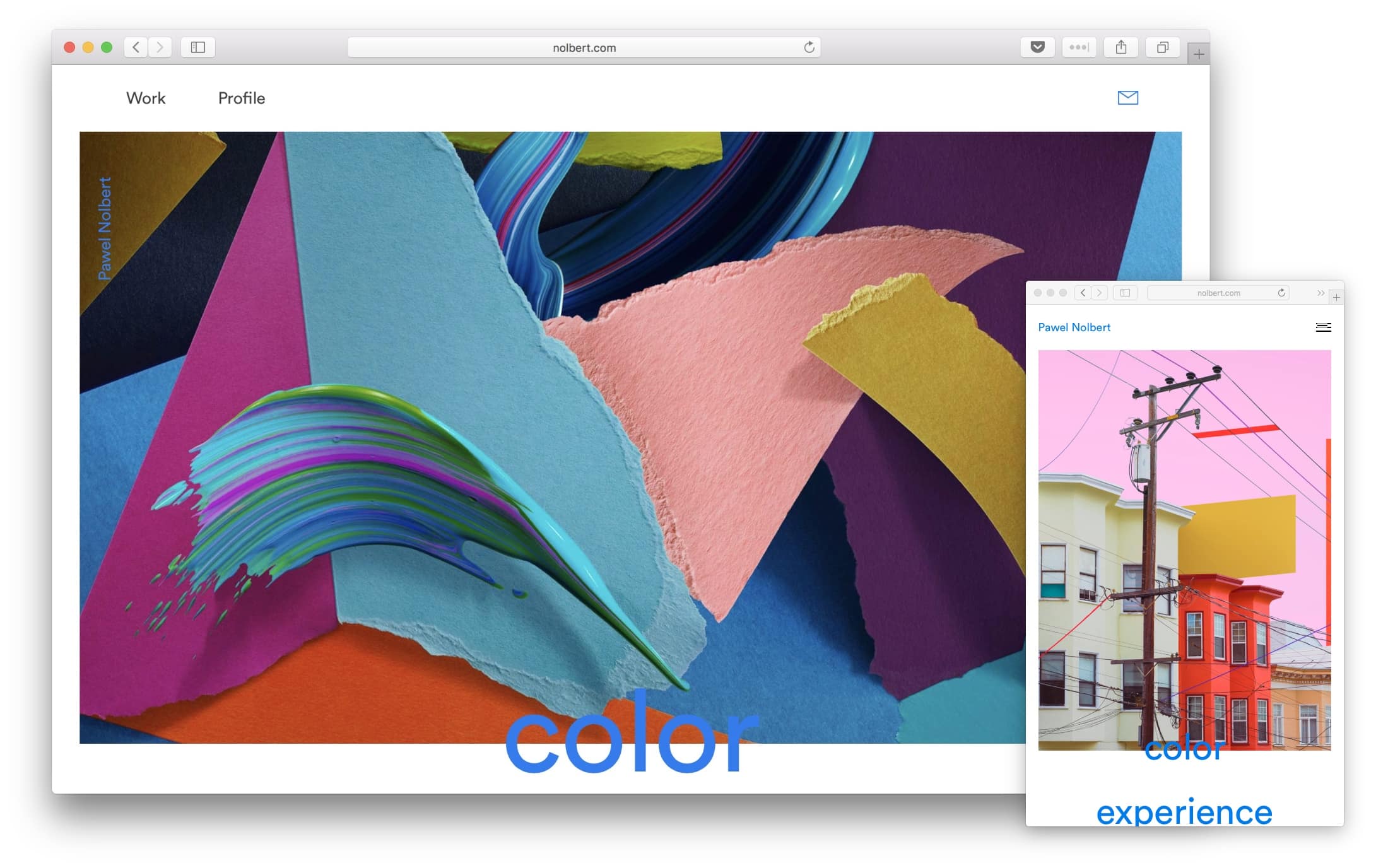The width and height of the screenshot is (1388, 868).
Task: Click the back navigation arrow
Action: pyautogui.click(x=136, y=47)
